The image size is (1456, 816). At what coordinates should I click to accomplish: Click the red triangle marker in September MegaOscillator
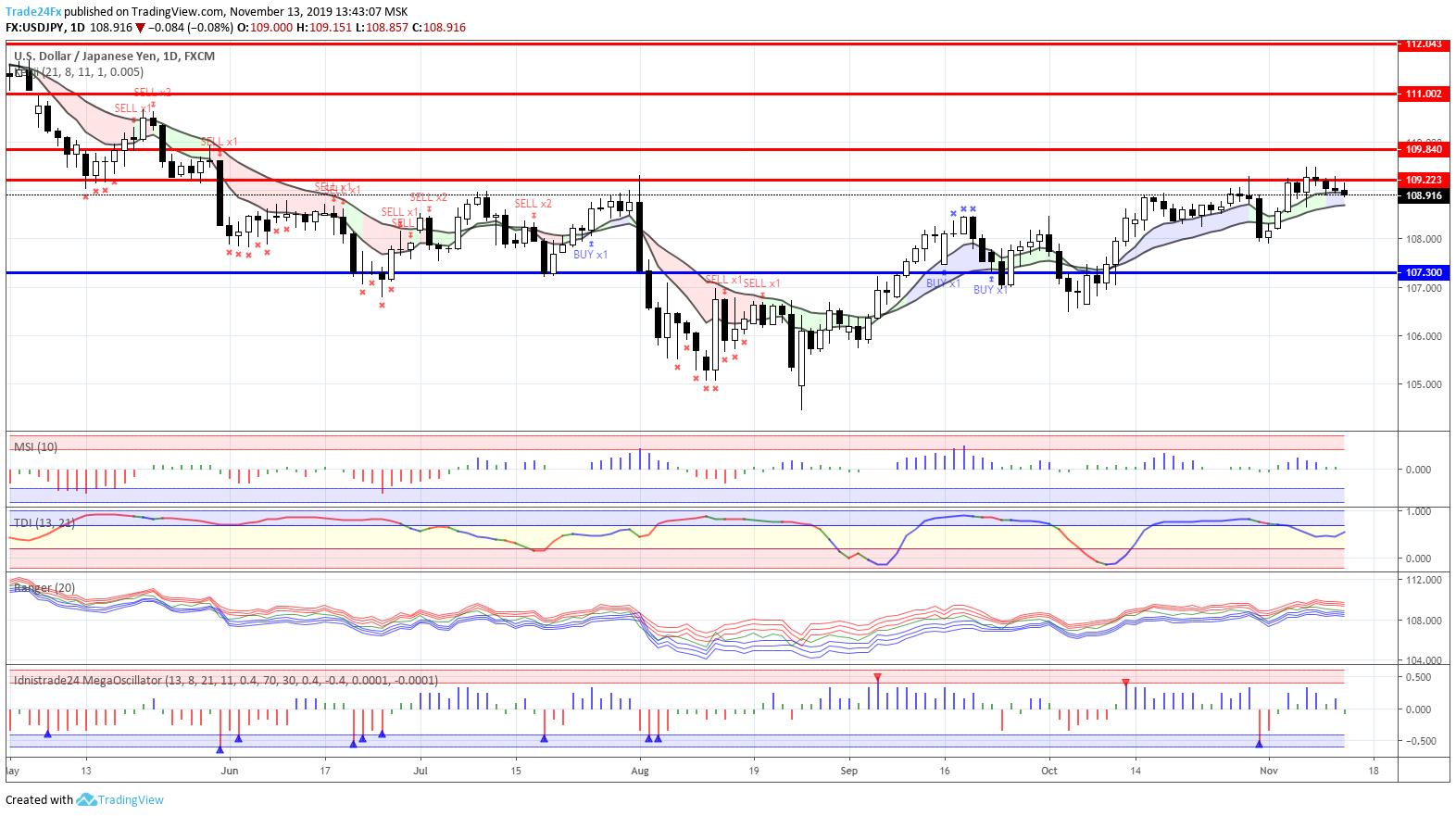click(x=877, y=678)
